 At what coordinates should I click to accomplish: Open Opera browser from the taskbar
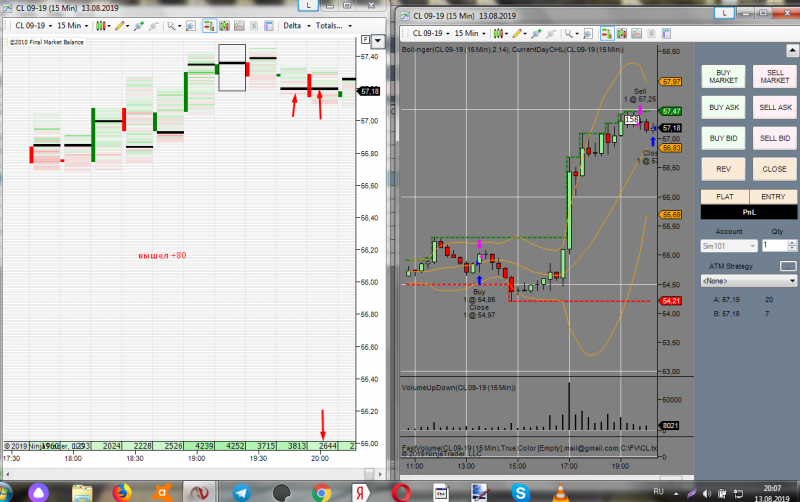401,493
